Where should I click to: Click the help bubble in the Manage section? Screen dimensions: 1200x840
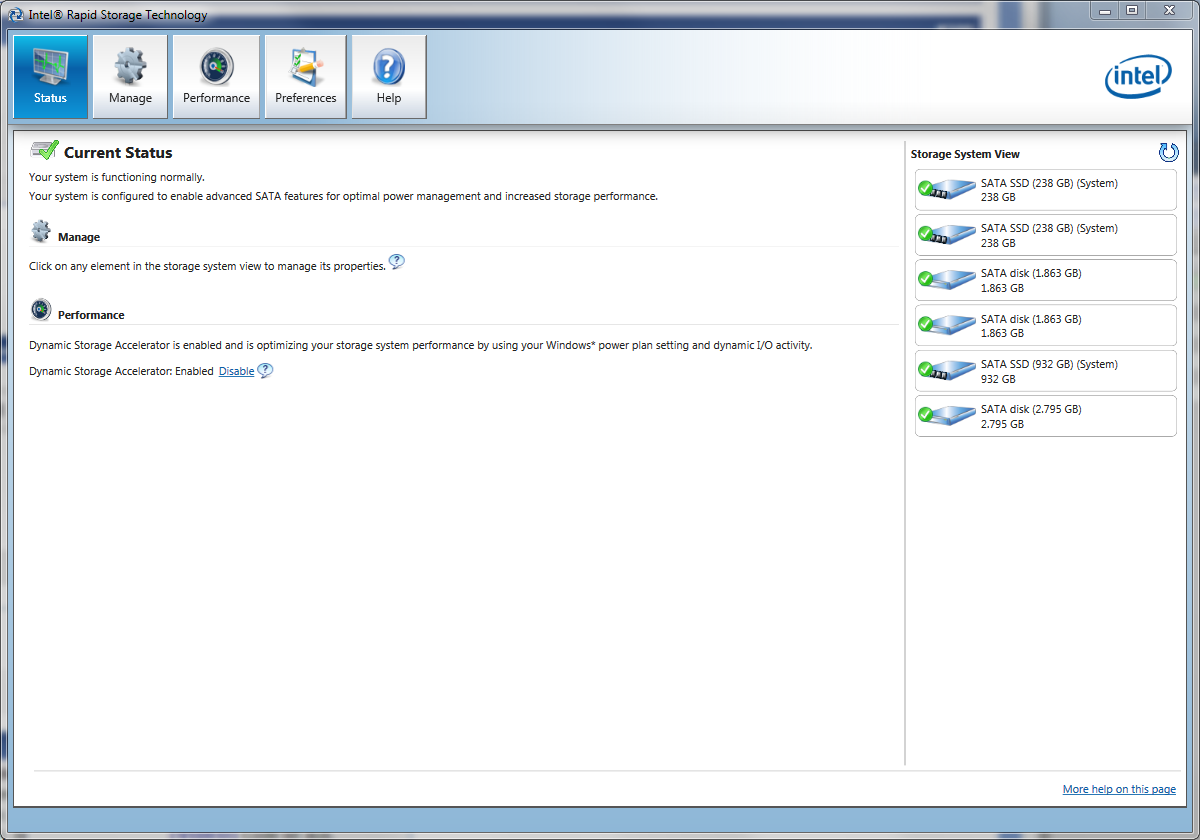(x=397, y=262)
